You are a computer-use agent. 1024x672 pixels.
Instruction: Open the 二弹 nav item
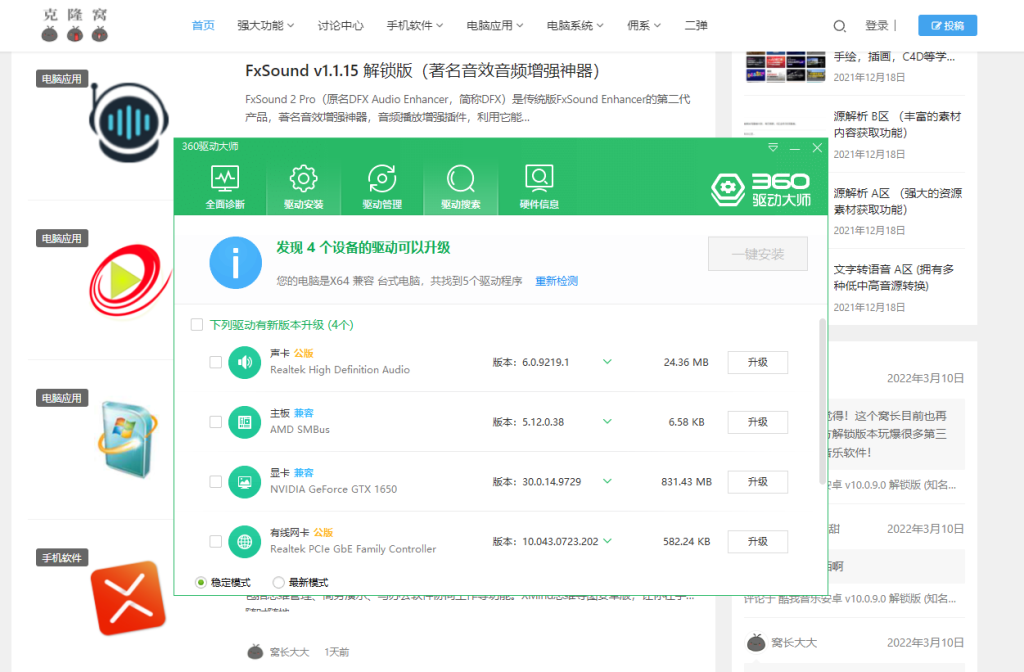pyautogui.click(x=696, y=25)
